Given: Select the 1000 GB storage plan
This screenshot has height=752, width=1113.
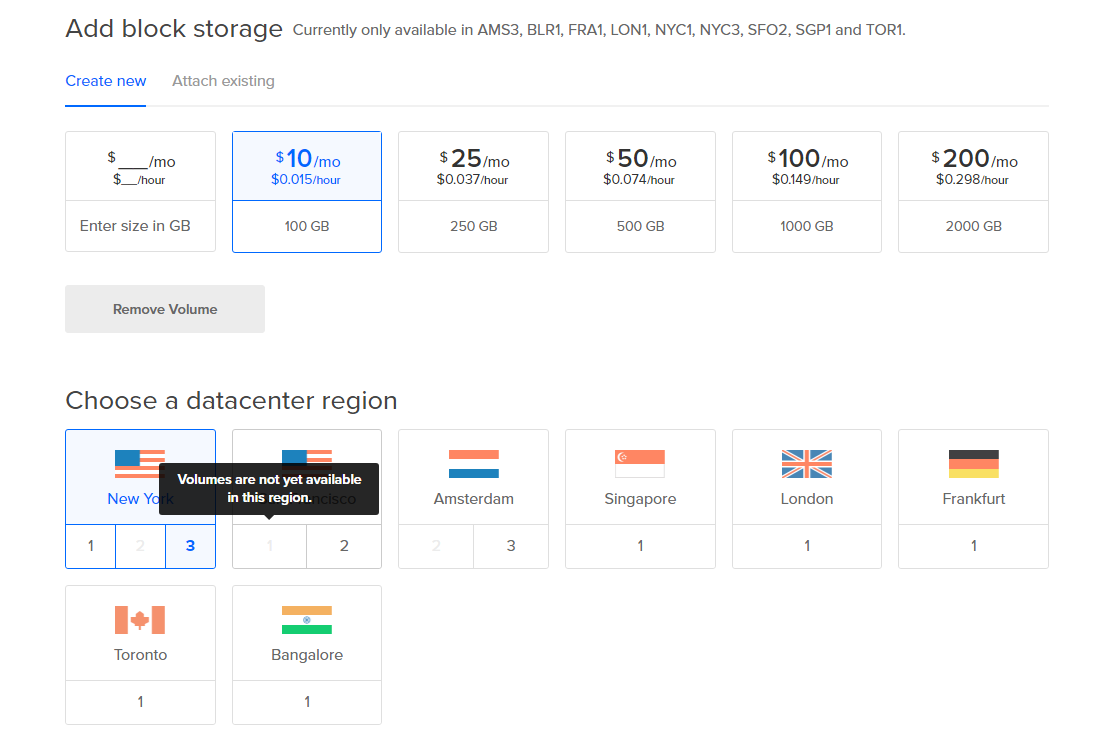Looking at the screenshot, I should (x=806, y=192).
